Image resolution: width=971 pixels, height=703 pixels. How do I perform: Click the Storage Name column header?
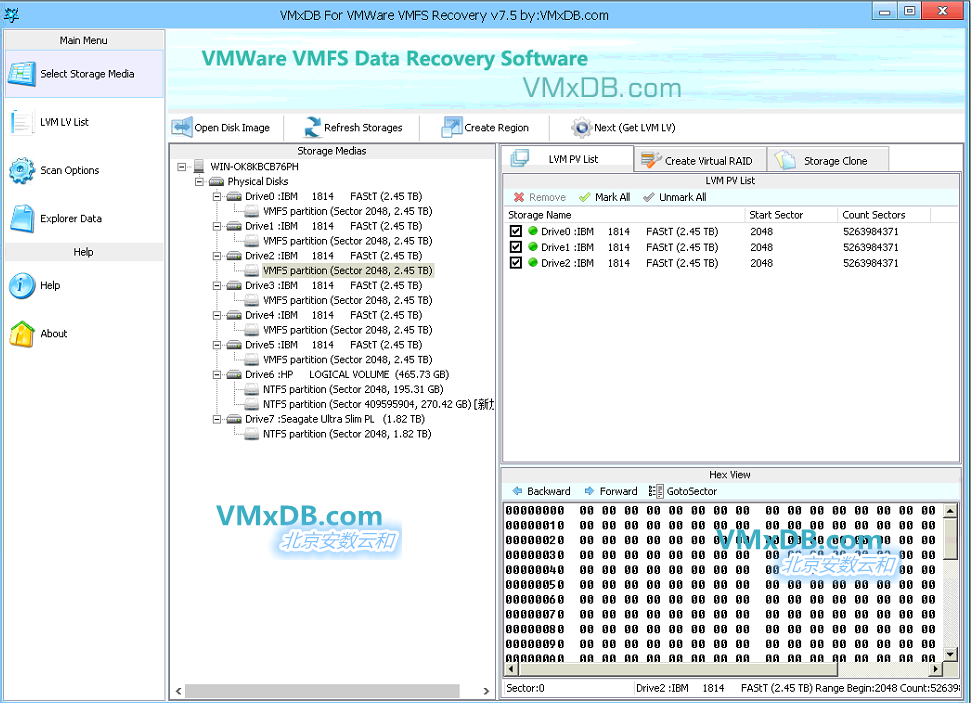[x=624, y=215]
